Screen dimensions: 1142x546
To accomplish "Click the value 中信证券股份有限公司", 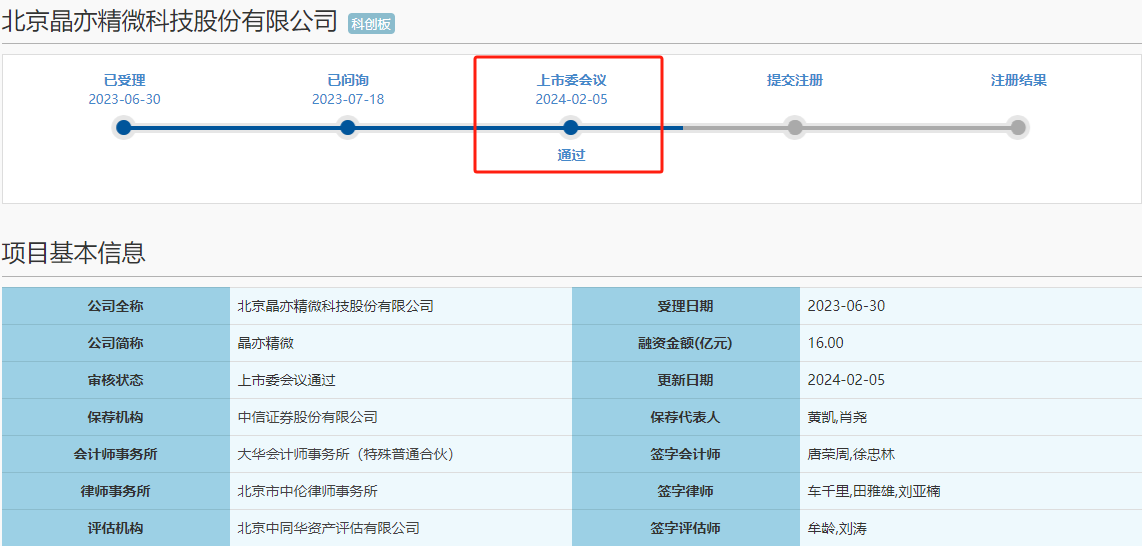I will coord(308,417).
